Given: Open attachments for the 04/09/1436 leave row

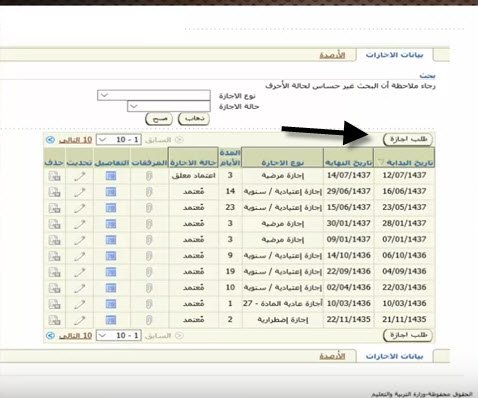Looking at the screenshot, I should pos(149,272).
